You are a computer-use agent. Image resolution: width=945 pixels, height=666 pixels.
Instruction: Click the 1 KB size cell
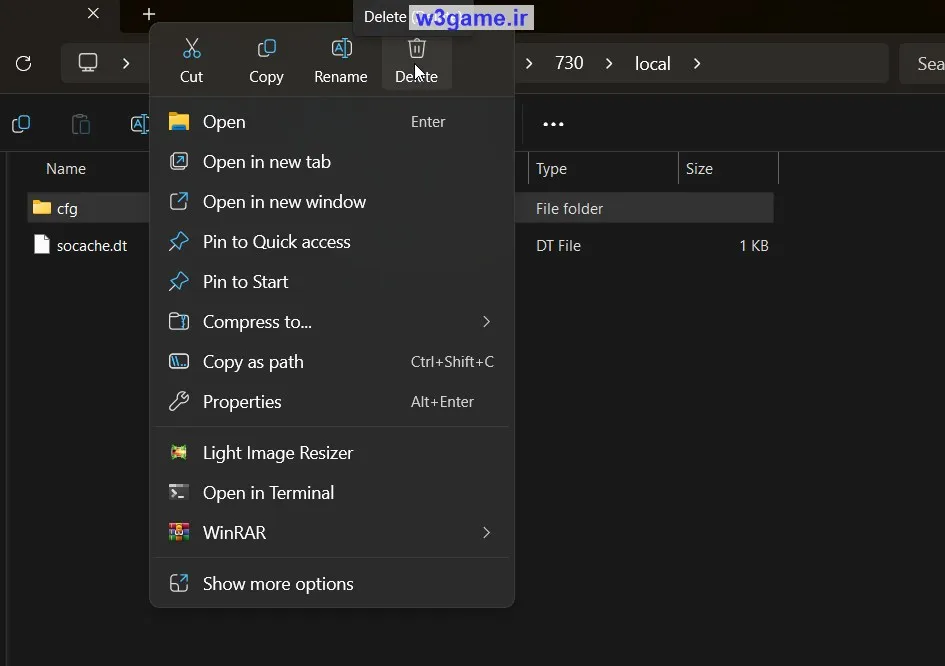point(754,245)
